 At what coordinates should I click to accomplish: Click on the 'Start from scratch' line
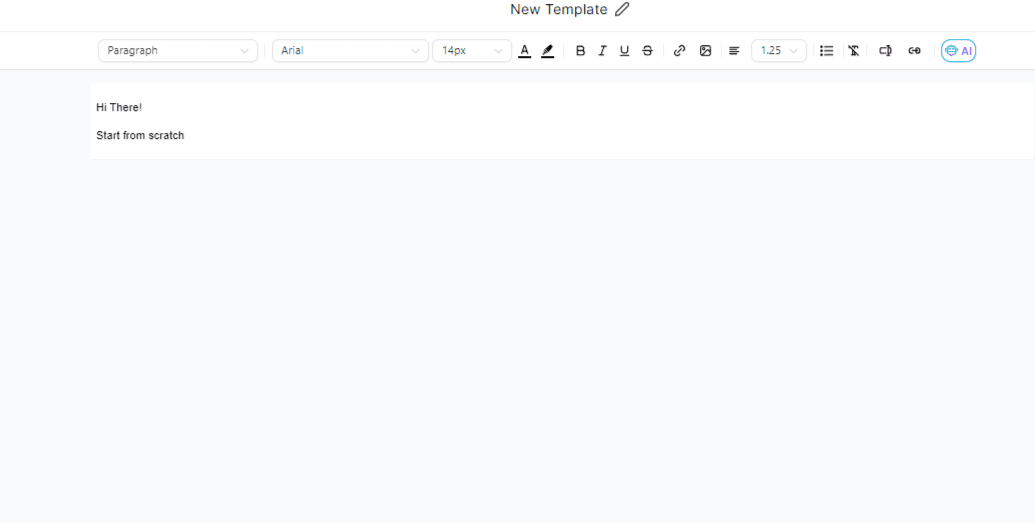click(140, 135)
